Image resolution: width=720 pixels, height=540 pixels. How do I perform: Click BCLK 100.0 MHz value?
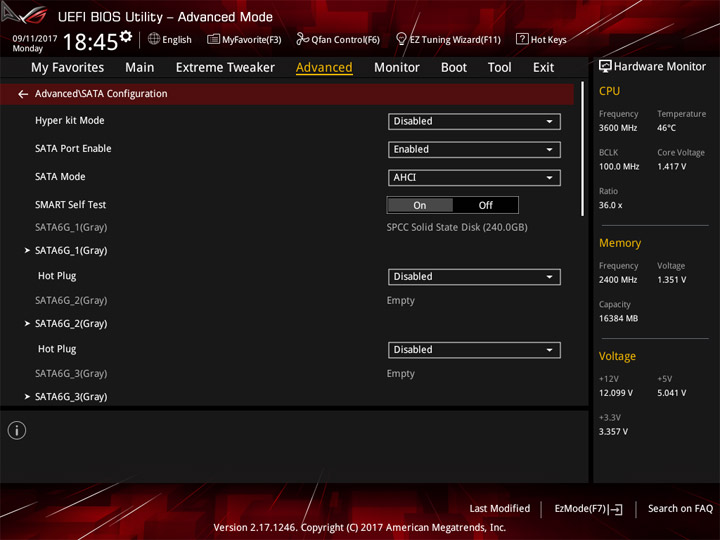[x=619, y=167]
